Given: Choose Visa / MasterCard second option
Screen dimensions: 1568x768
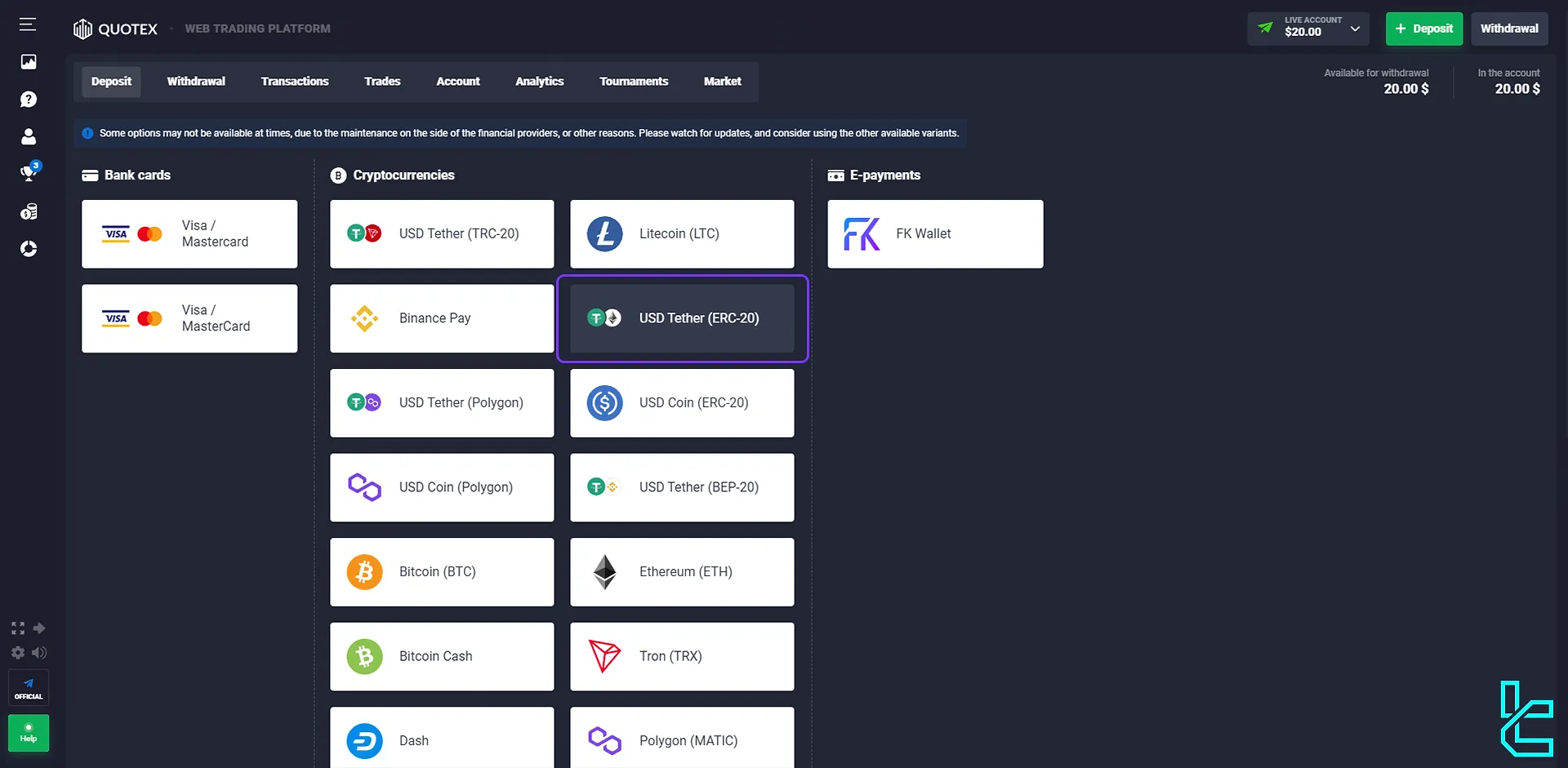Looking at the screenshot, I should point(189,318).
